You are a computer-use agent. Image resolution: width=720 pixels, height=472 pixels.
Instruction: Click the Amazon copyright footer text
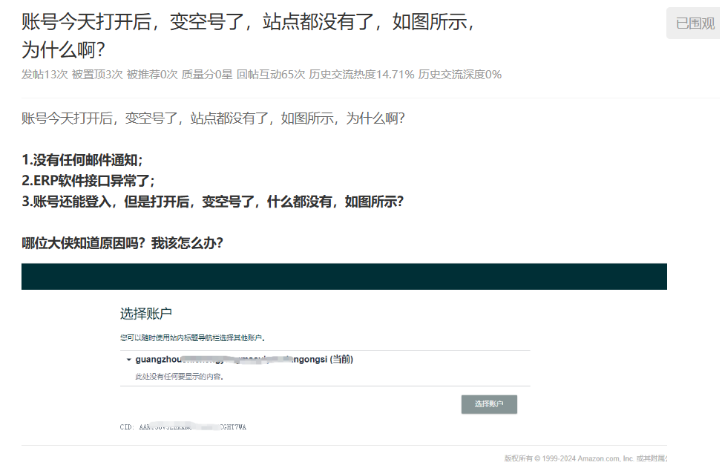(x=585, y=458)
